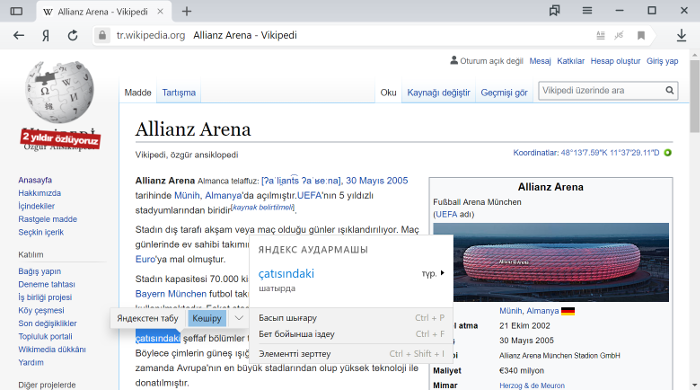Open the browser hamburger menu
700x390 pixels.
[x=587, y=10]
